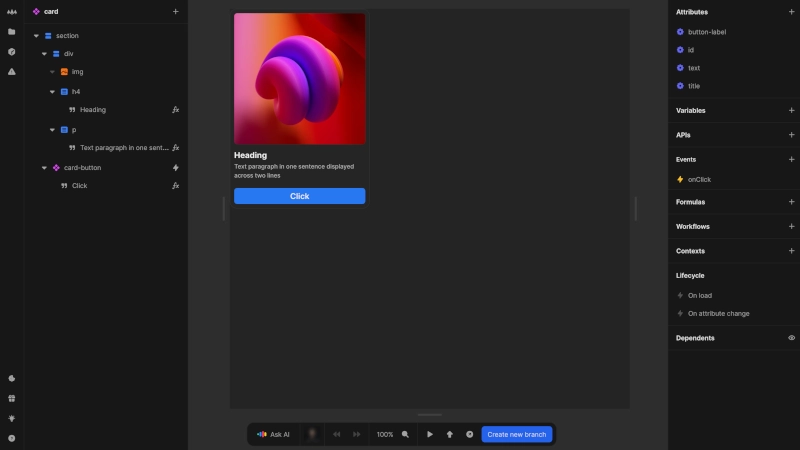This screenshot has width=800, height=450.
Task: Collapse the p tree node
Action: 52,130
